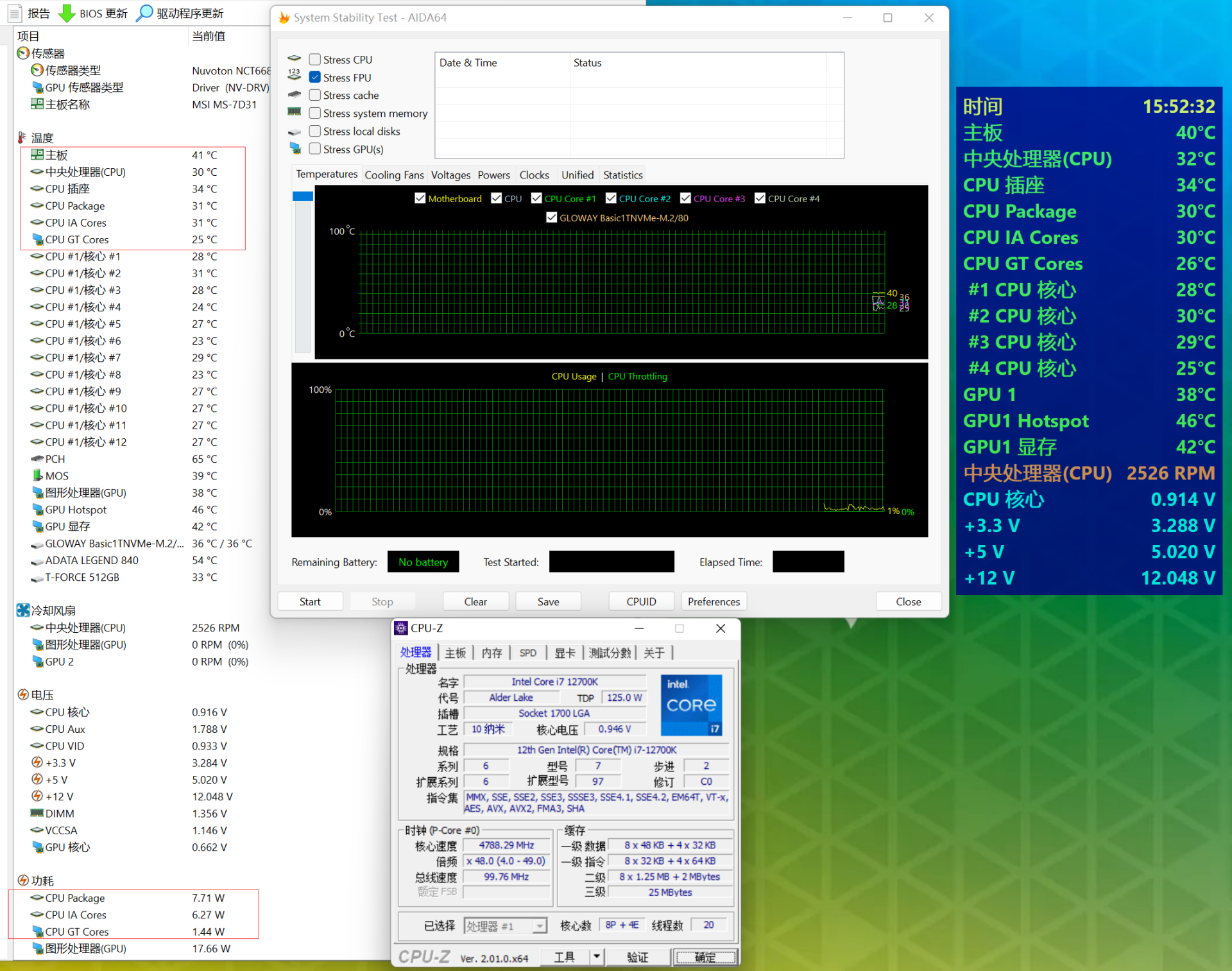The width and height of the screenshot is (1232, 971).
Task: Switch to the Clocks tab
Action: (x=534, y=175)
